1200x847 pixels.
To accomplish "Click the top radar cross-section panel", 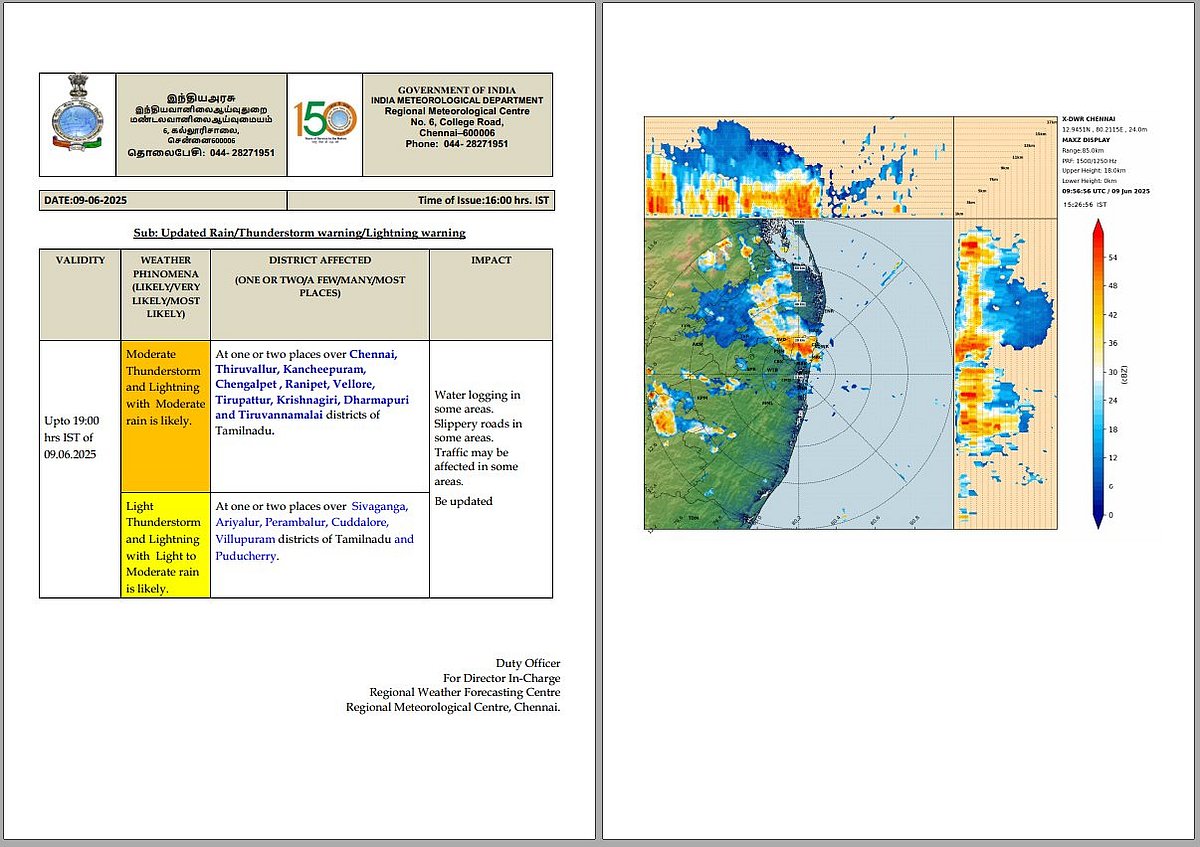I will tap(798, 166).
